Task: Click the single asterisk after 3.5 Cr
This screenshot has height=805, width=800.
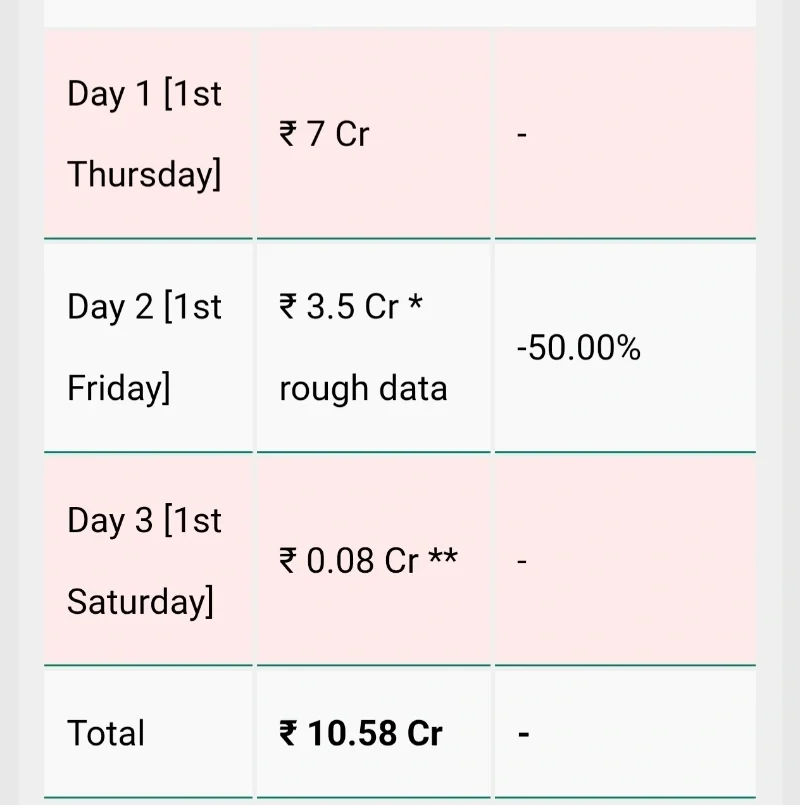Action: tap(415, 305)
